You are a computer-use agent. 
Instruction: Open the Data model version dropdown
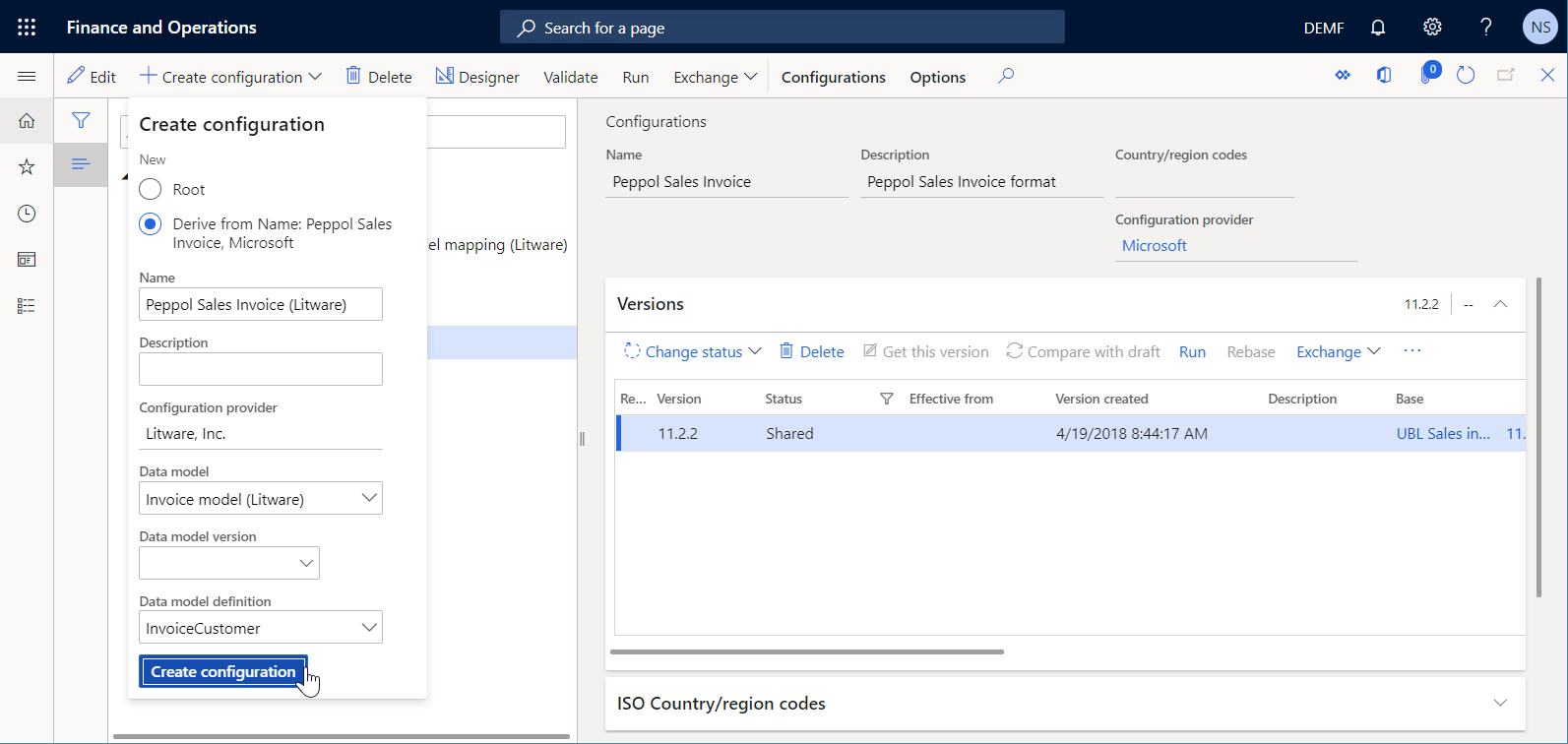[306, 563]
